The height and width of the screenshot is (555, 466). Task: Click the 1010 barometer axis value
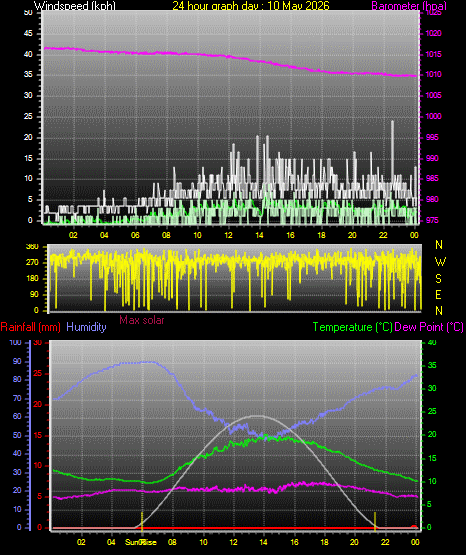(433, 74)
